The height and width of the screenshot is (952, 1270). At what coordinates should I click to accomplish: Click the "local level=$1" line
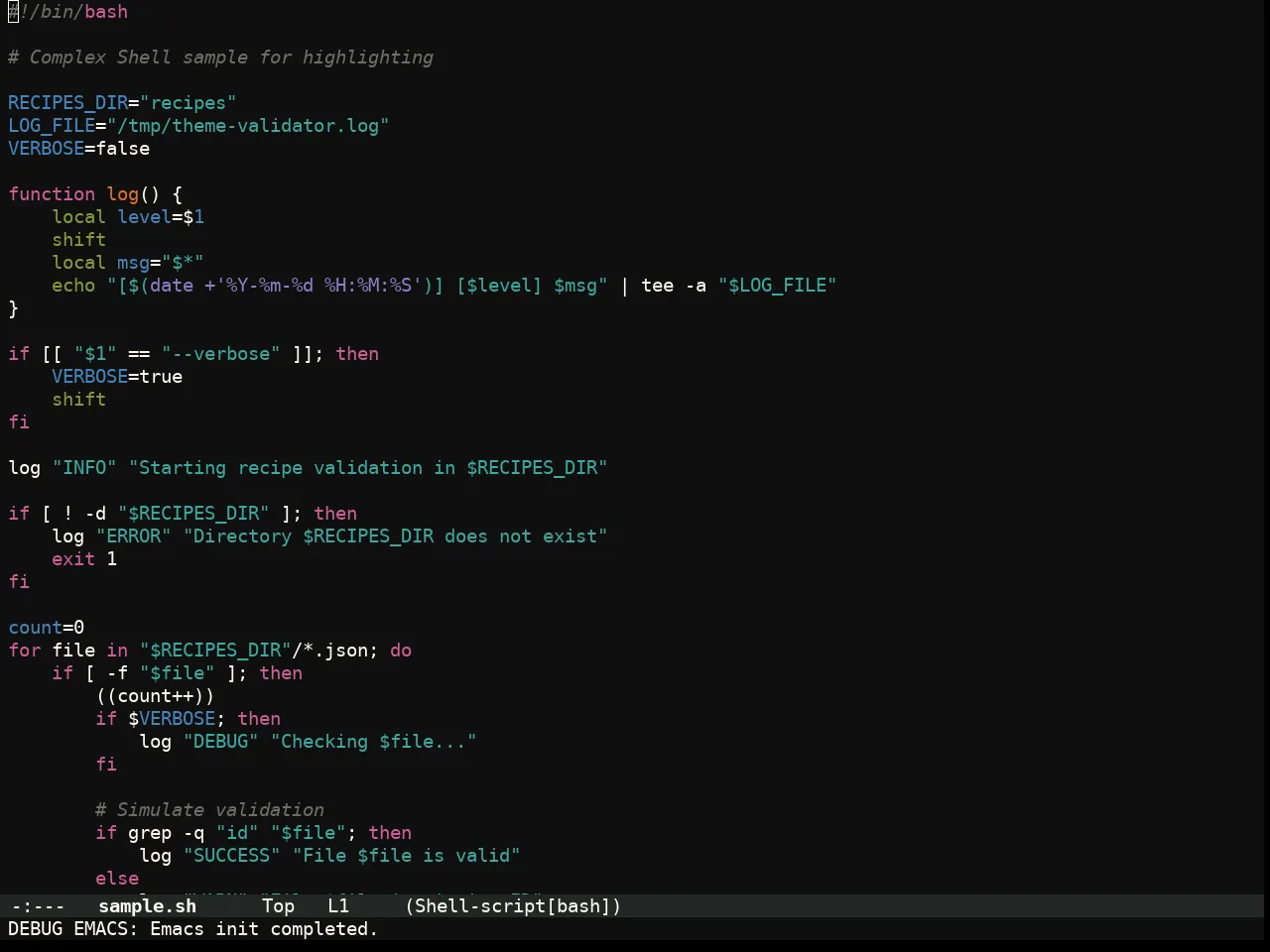[x=128, y=217]
